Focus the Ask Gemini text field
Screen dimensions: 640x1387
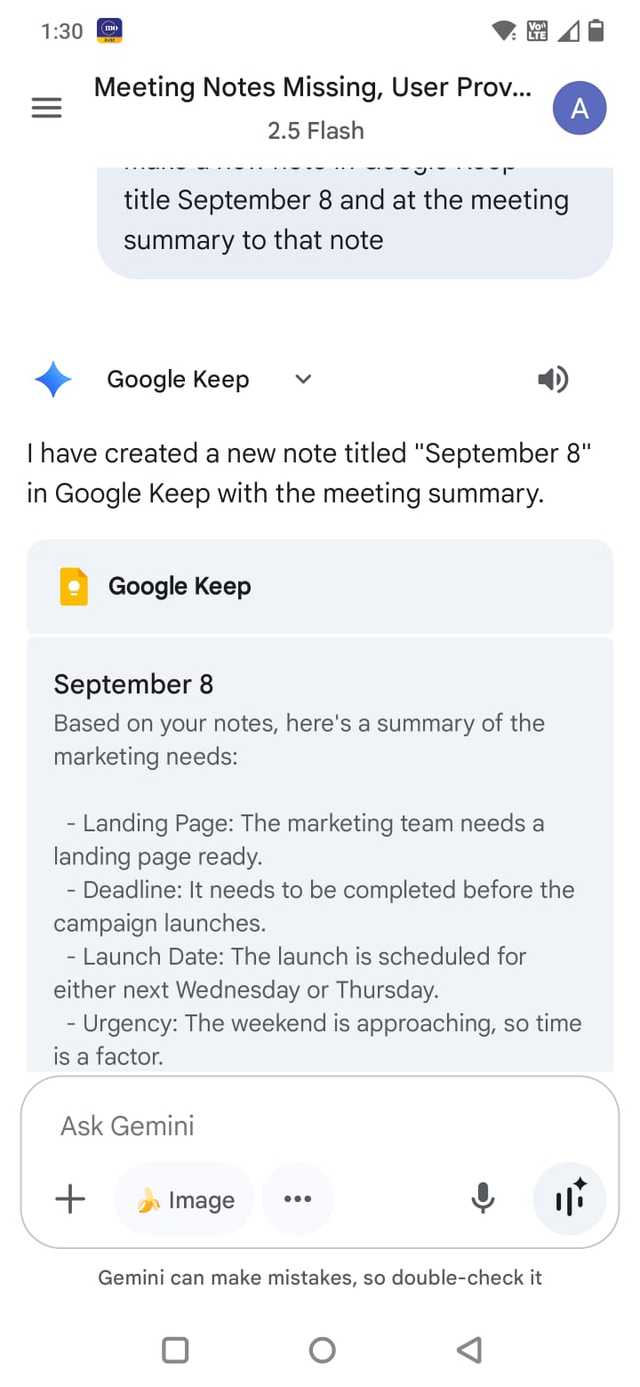pyautogui.click(x=300, y=1126)
